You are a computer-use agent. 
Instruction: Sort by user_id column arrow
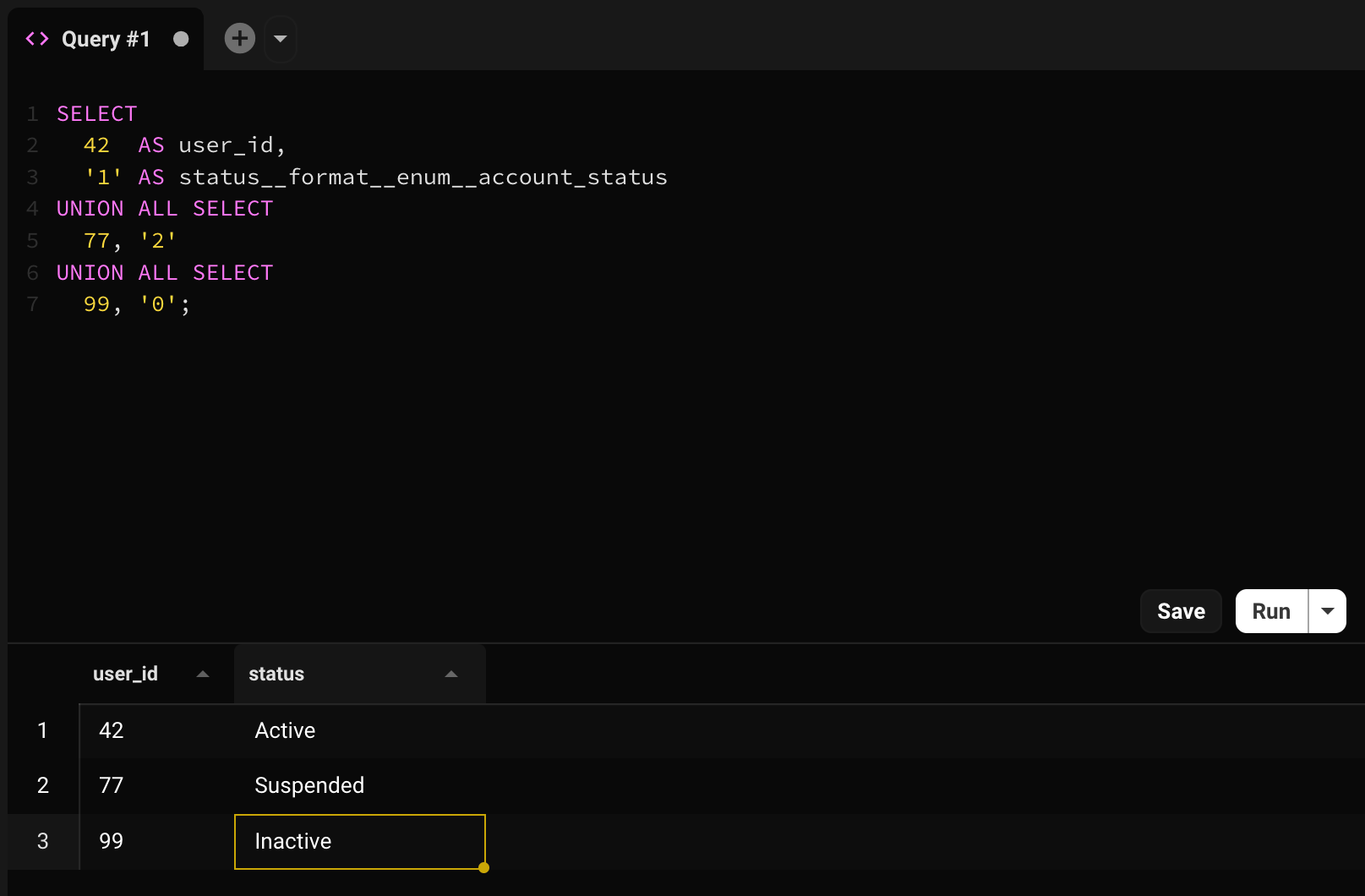203,675
